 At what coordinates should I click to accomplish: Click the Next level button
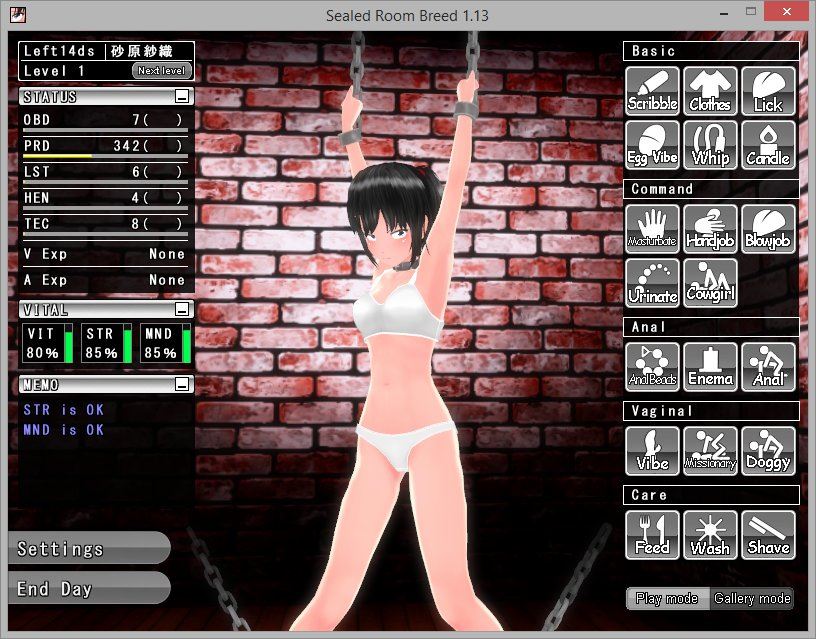[x=160, y=70]
